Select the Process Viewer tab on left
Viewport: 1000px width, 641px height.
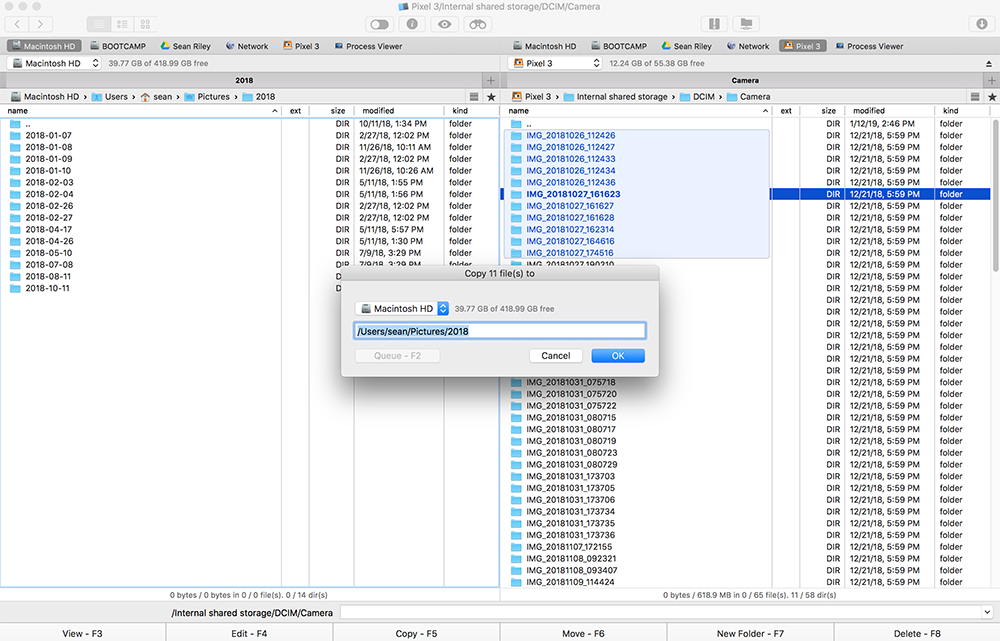368,46
